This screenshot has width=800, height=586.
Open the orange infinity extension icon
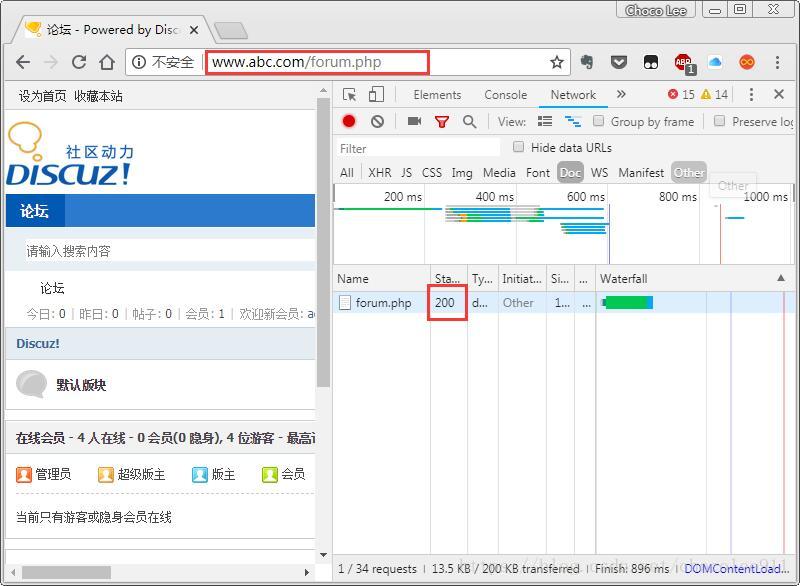click(746, 62)
